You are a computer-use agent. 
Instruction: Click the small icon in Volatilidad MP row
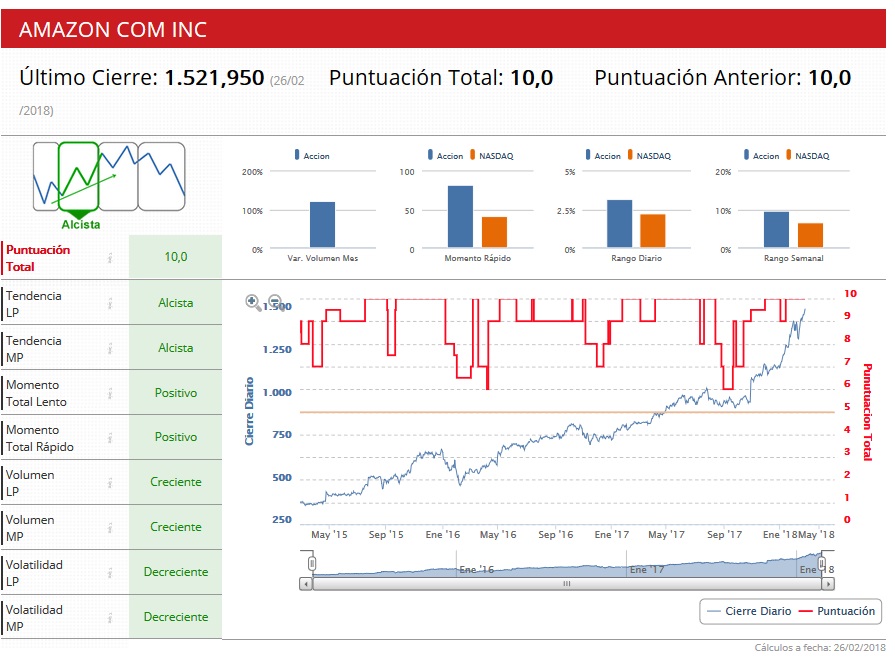pyautogui.click(x=110, y=618)
